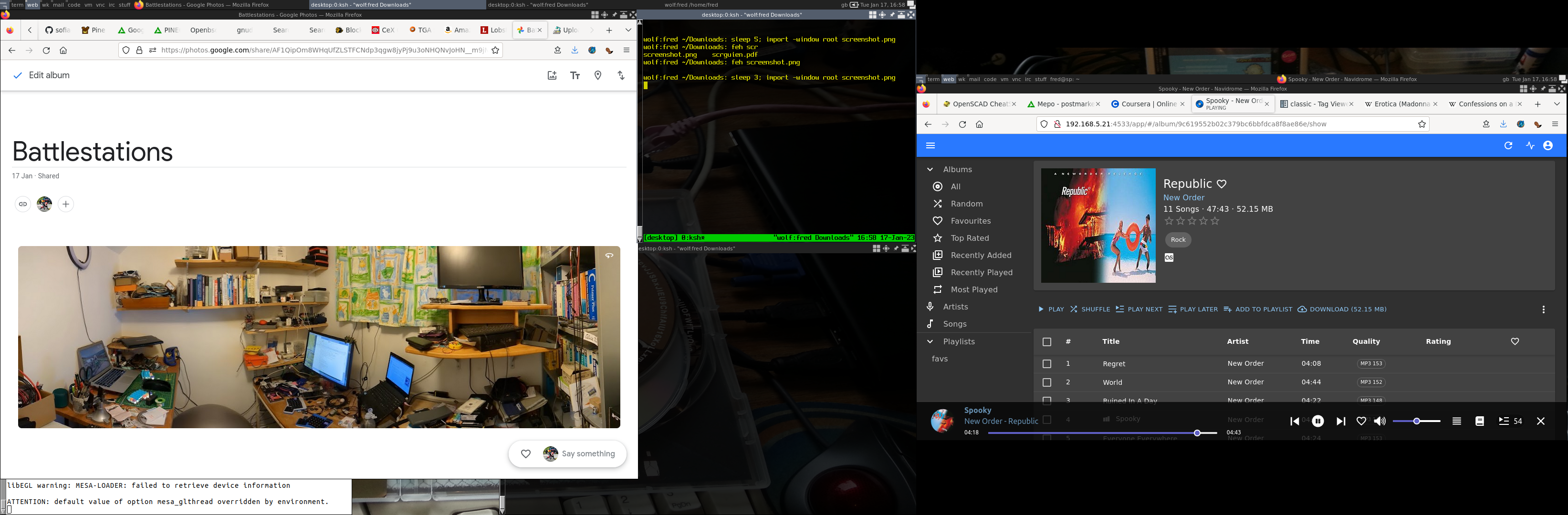
Task: Click the copy link icon under Battlestations
Action: pyautogui.click(x=22, y=204)
